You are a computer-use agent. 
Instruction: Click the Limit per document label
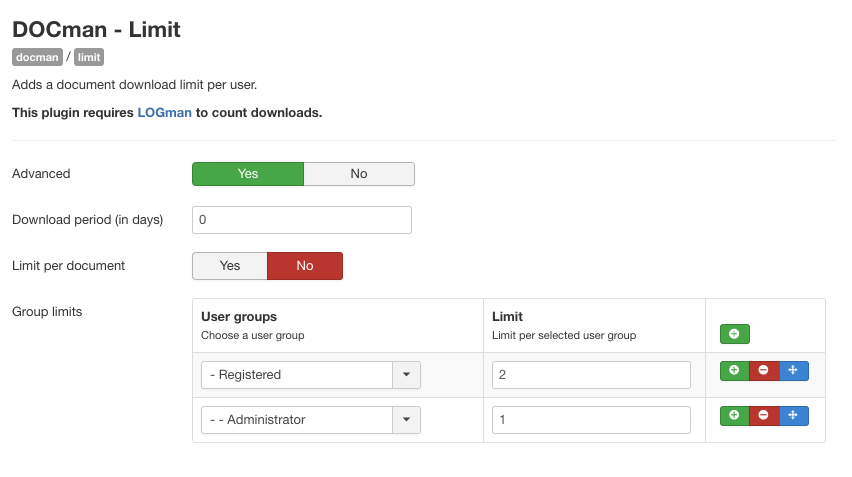point(68,266)
